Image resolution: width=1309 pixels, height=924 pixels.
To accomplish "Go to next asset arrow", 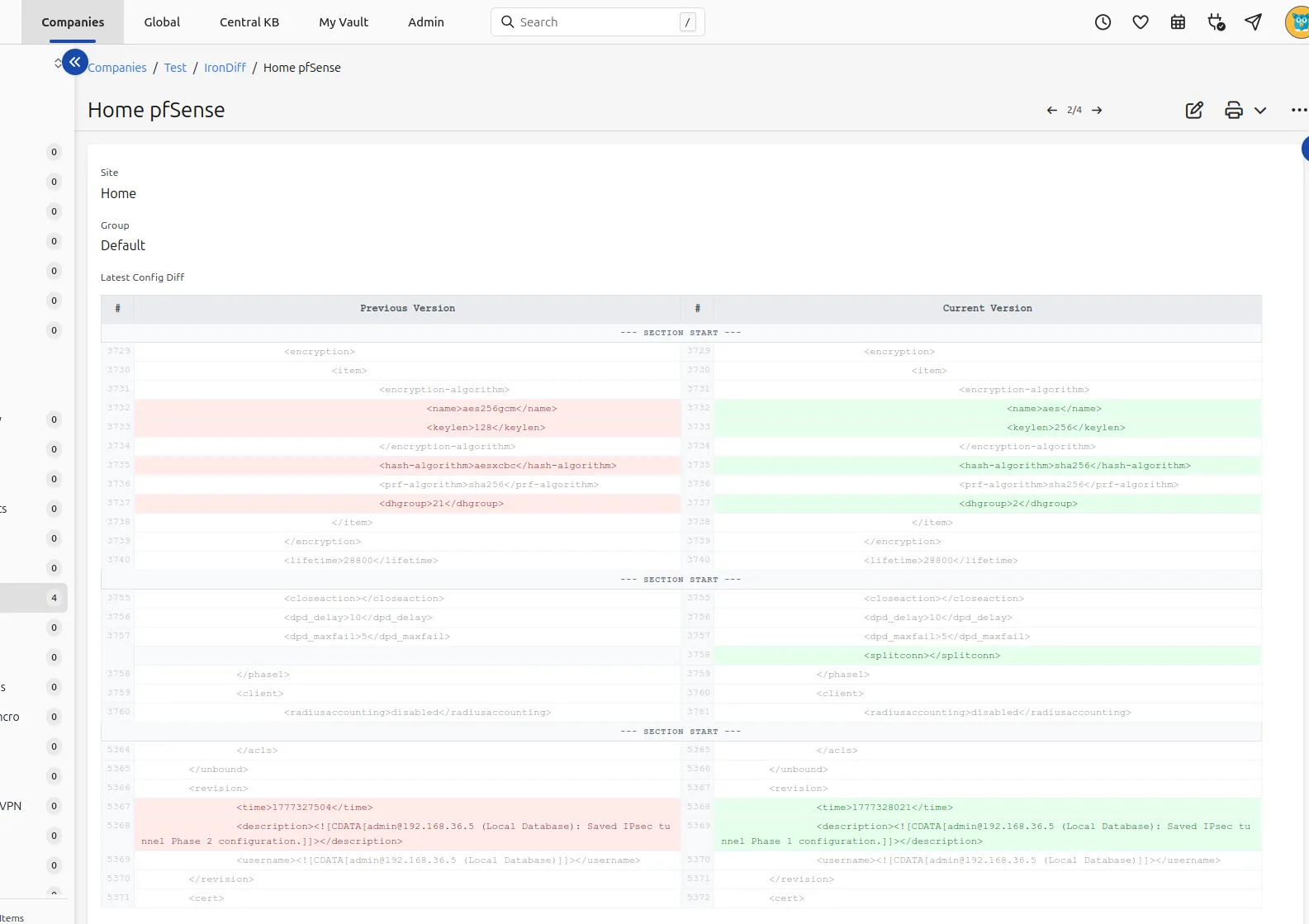I will (x=1097, y=110).
